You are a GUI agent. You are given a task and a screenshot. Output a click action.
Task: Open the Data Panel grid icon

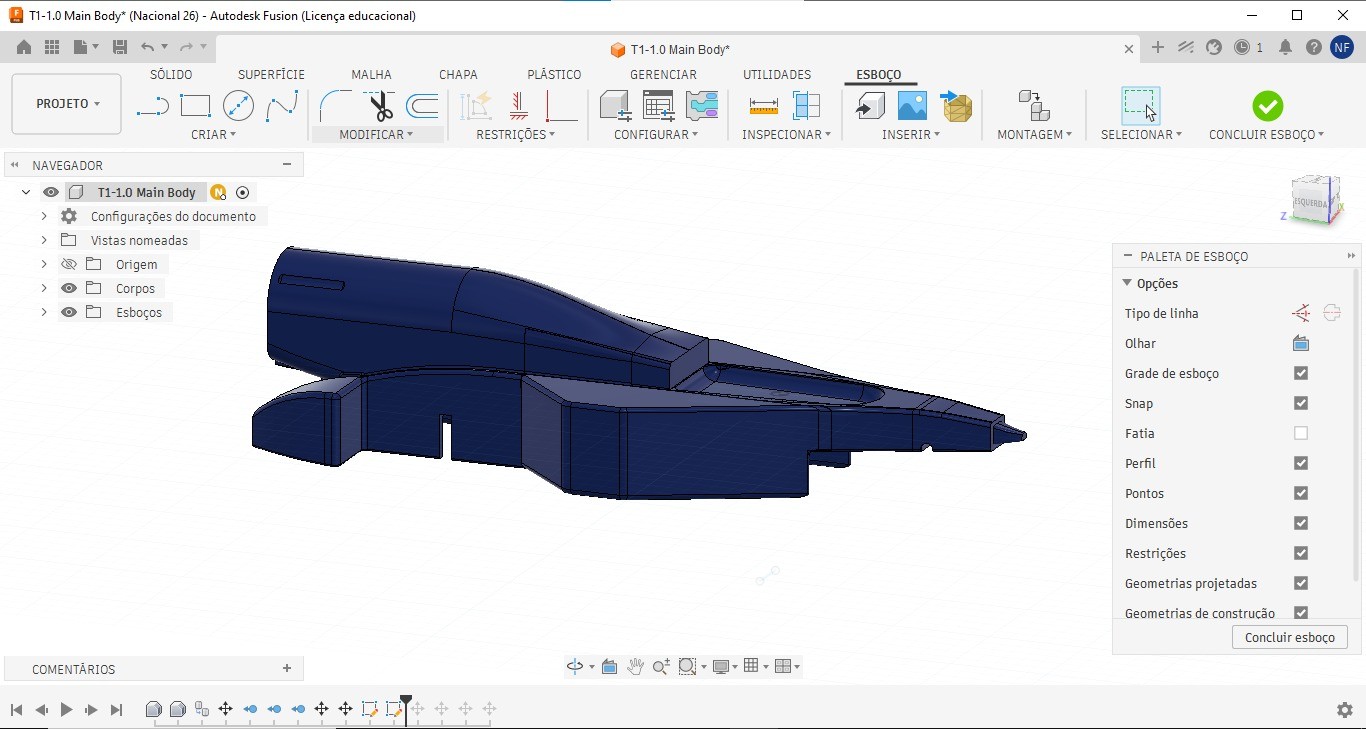(52, 47)
